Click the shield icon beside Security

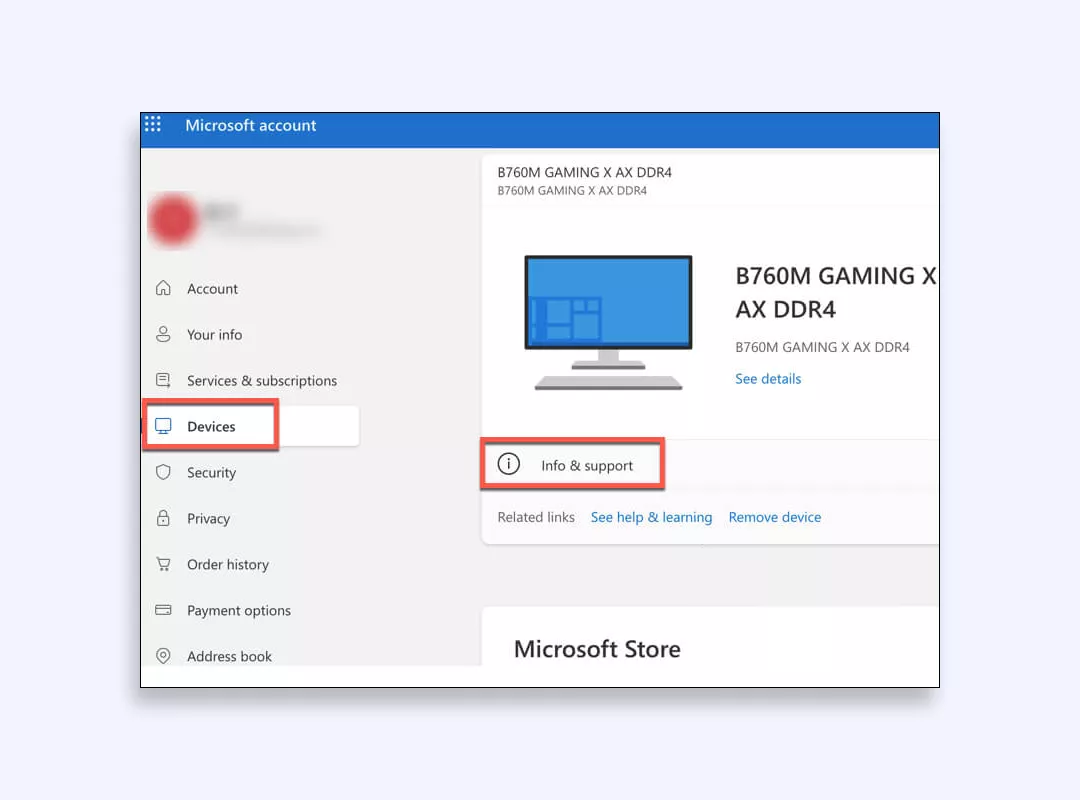click(x=164, y=472)
